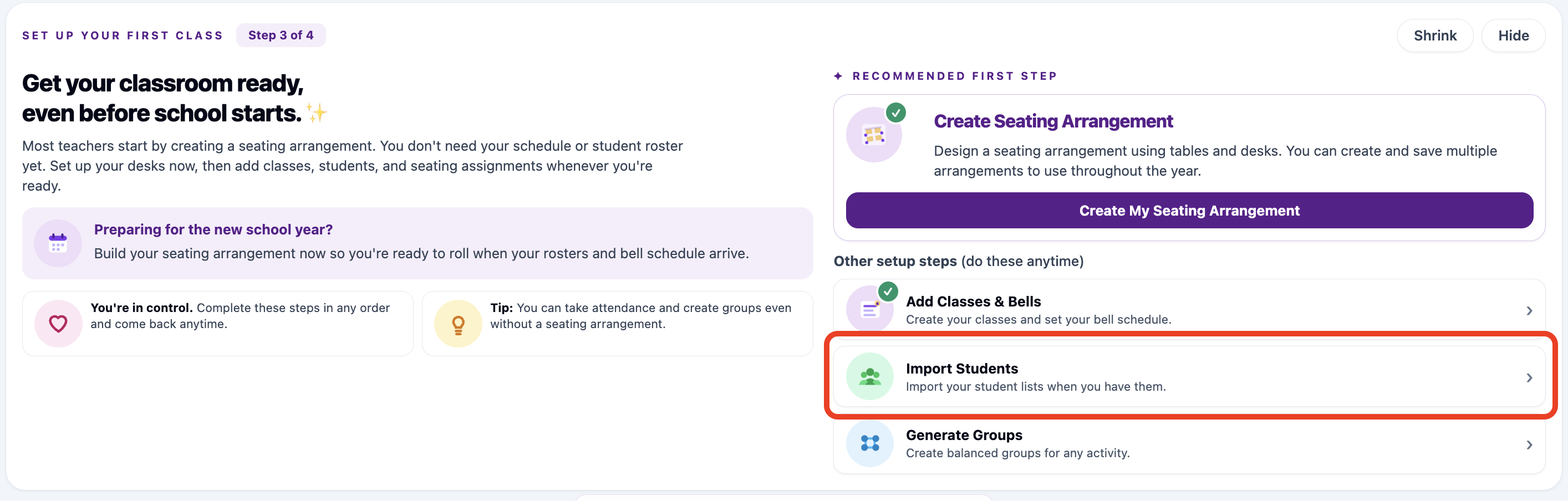Click the 'Tip:' attendance card text

click(640, 316)
